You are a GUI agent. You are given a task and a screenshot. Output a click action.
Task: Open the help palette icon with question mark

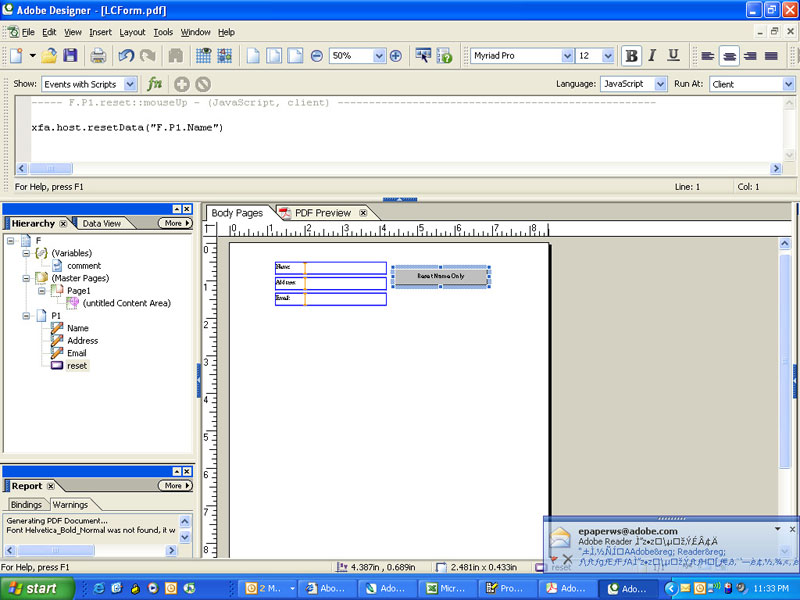(x=444, y=56)
